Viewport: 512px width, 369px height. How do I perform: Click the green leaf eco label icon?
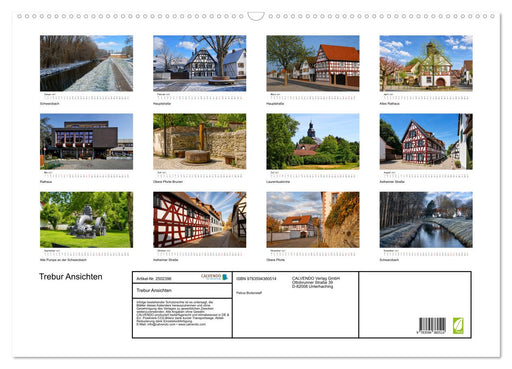point(458,326)
